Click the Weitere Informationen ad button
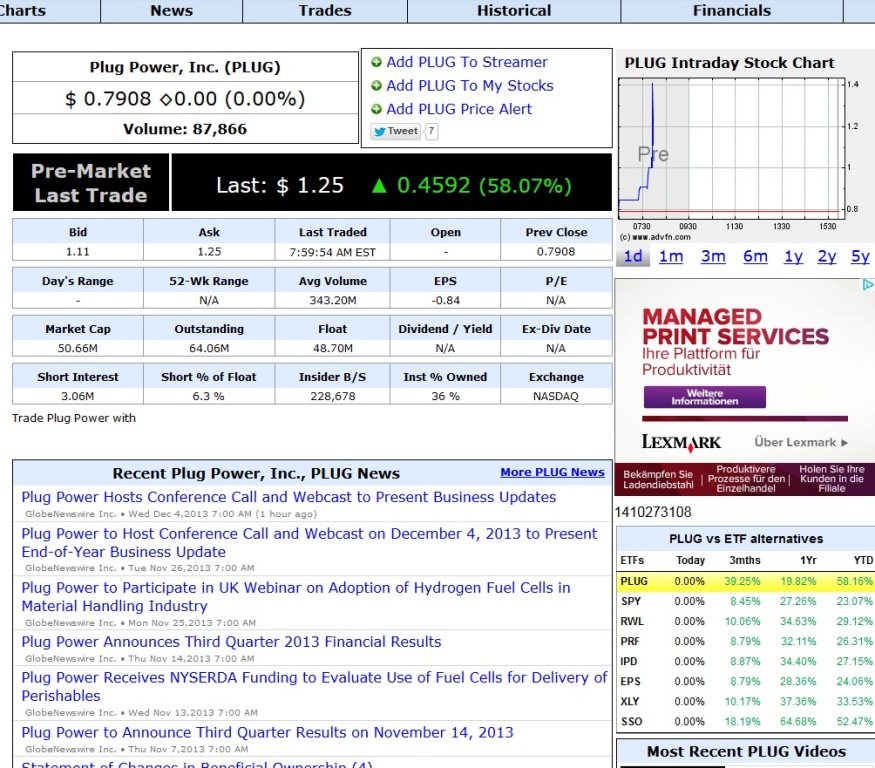 [x=704, y=397]
